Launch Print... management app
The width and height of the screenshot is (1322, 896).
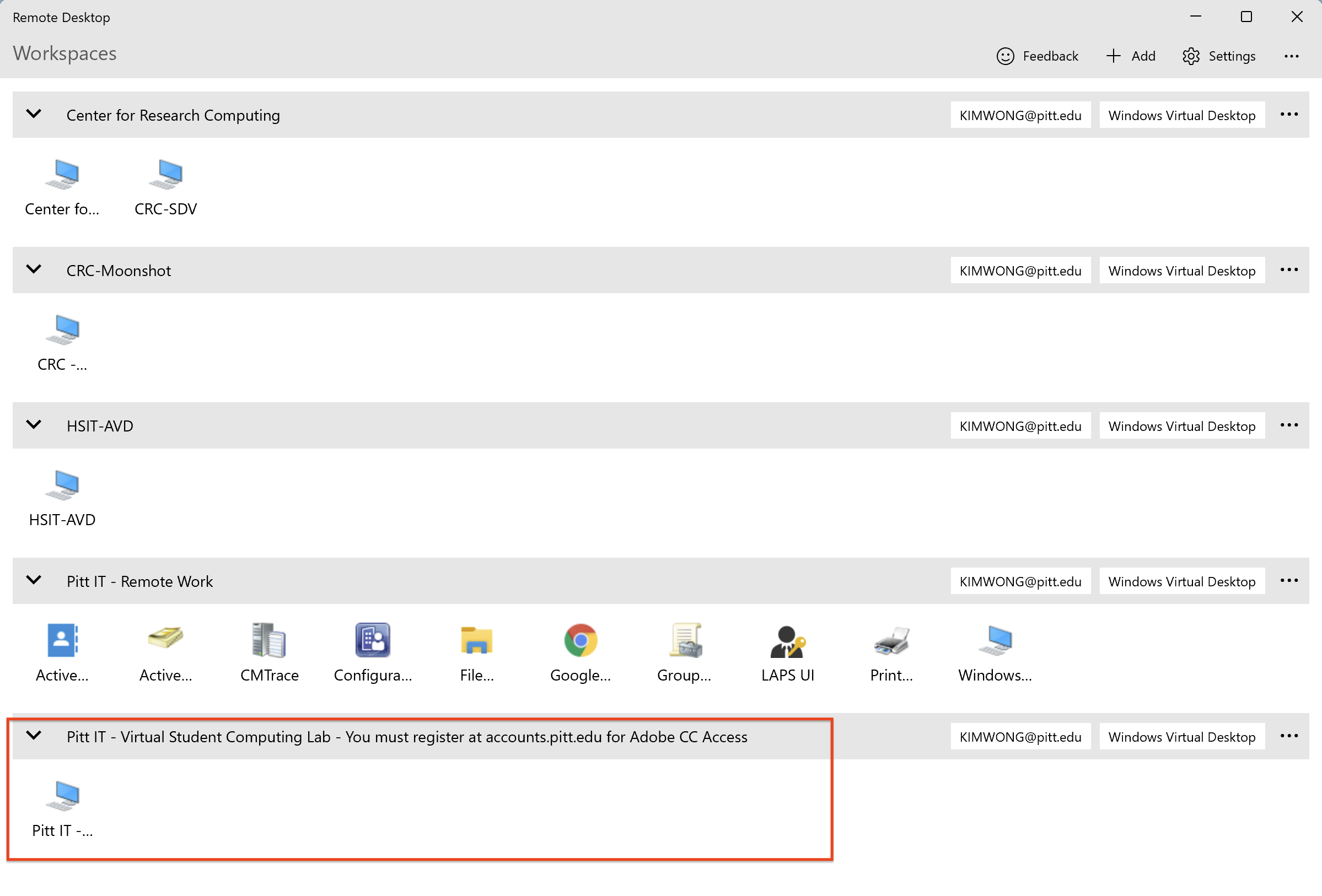(x=891, y=654)
